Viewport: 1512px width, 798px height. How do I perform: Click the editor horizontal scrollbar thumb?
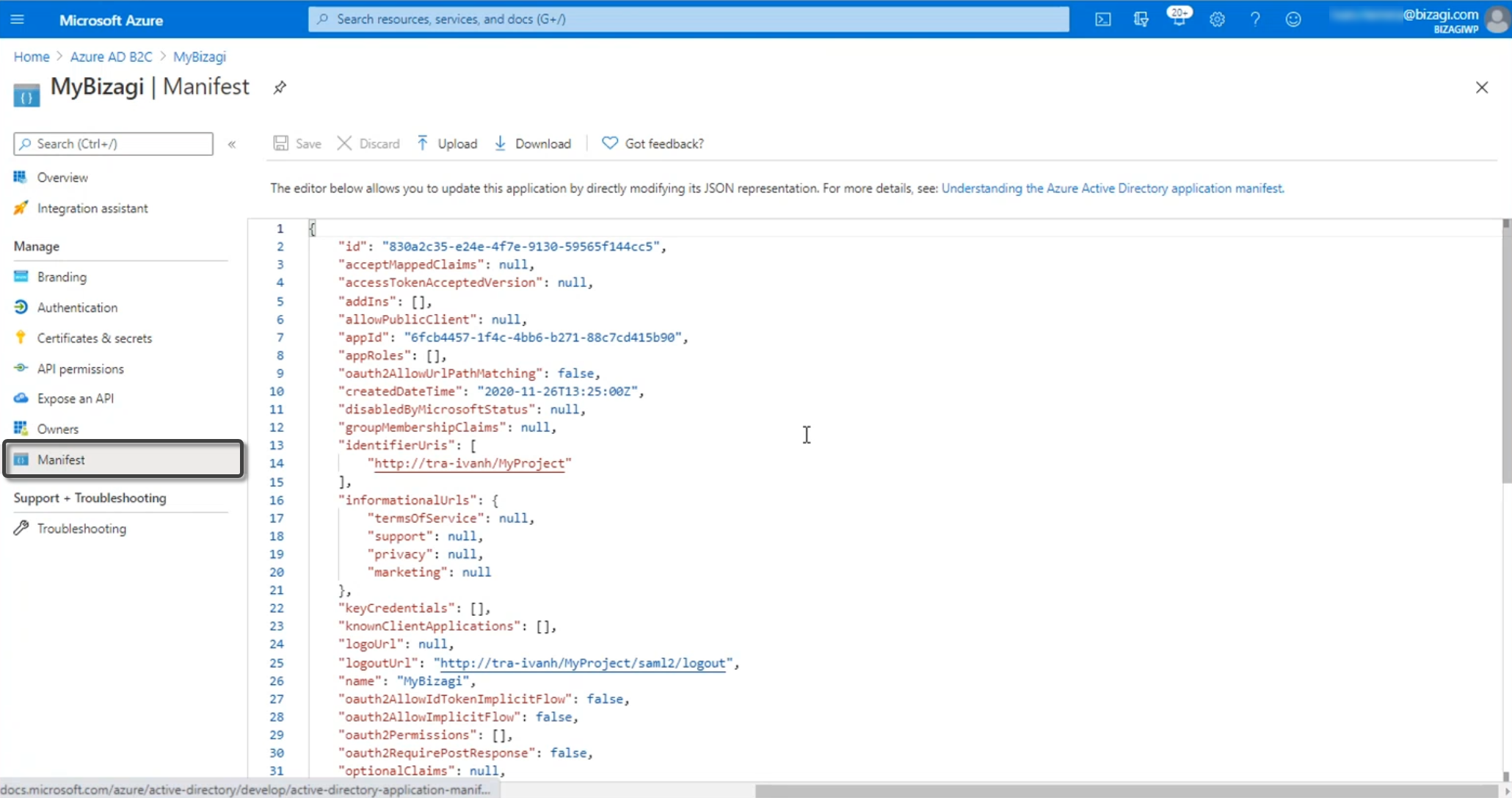pos(1127,791)
